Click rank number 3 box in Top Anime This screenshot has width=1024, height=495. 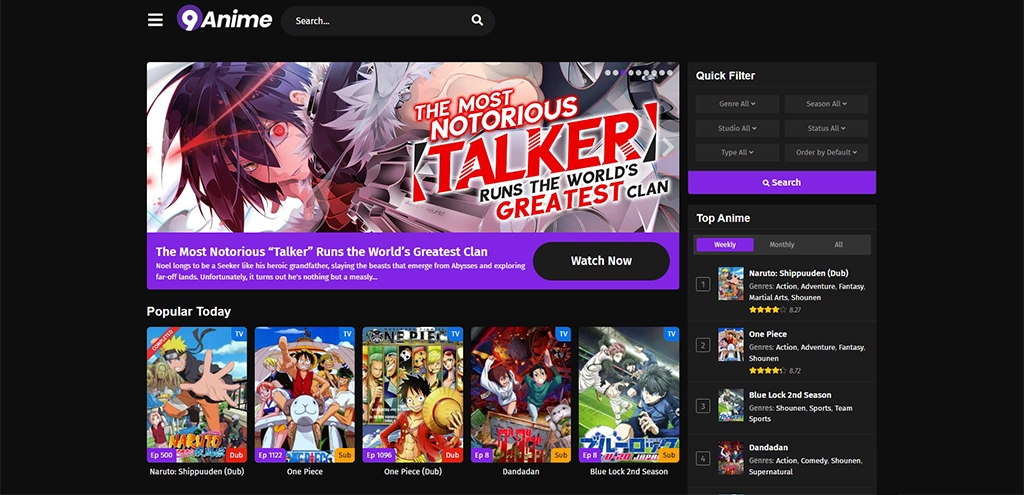coord(703,406)
